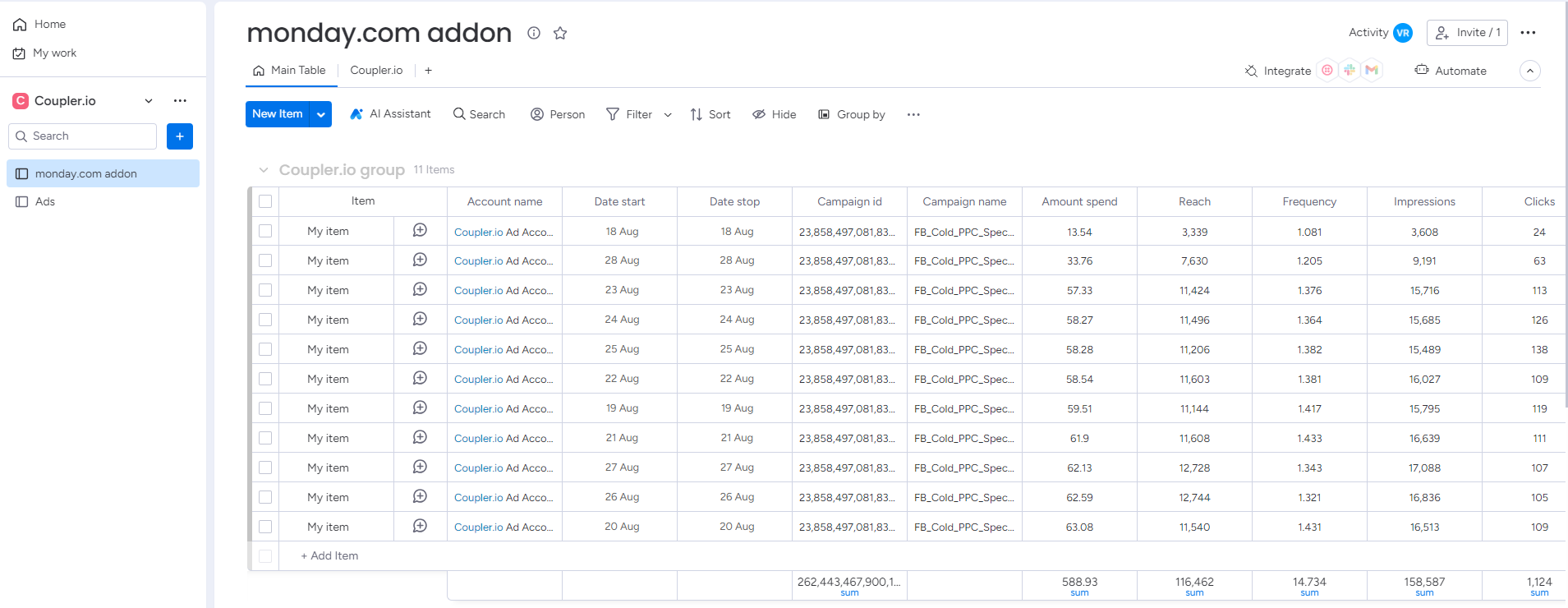Collapse the Coupler.io group chevron

[x=264, y=170]
